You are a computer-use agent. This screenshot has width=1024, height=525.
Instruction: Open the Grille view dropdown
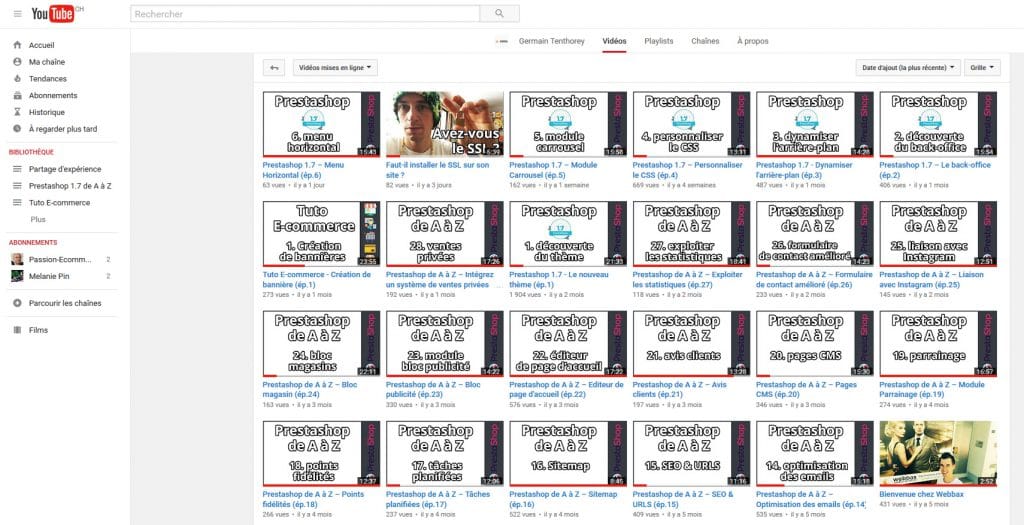tap(982, 68)
